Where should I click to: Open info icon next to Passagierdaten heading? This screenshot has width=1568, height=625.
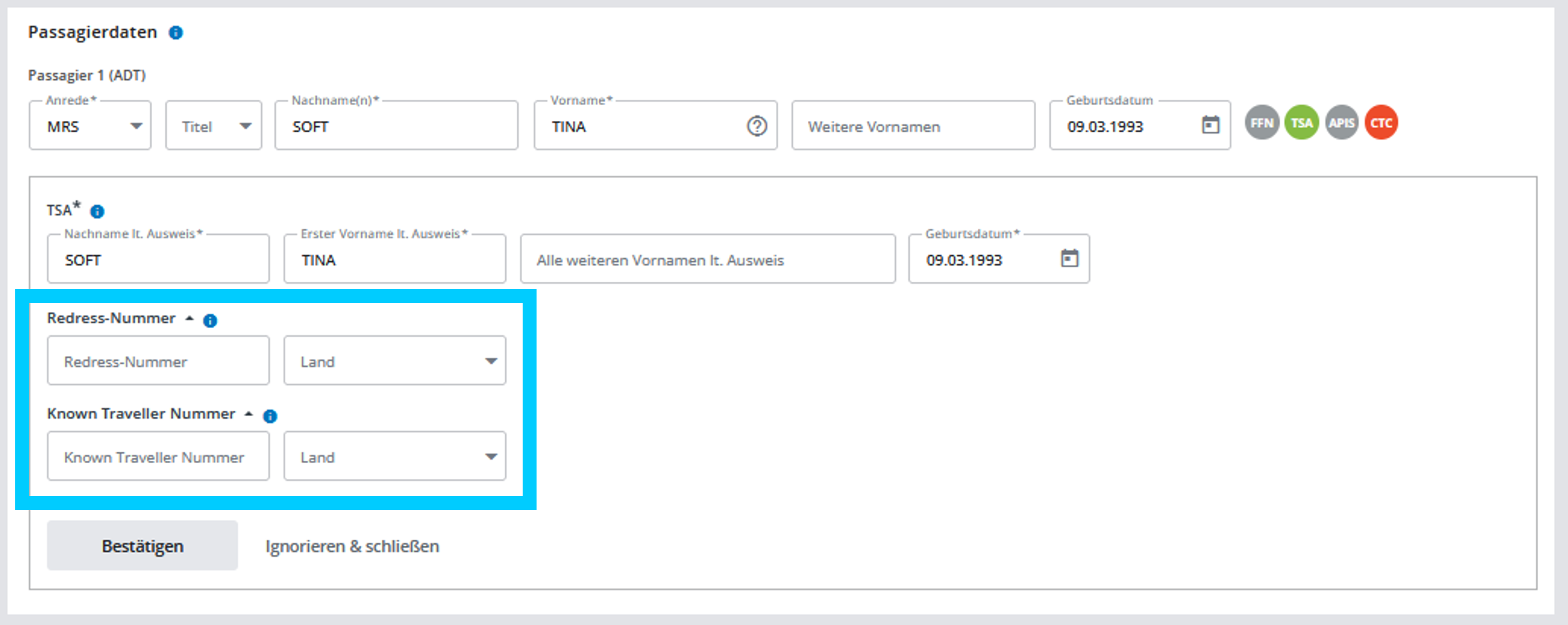point(175,32)
